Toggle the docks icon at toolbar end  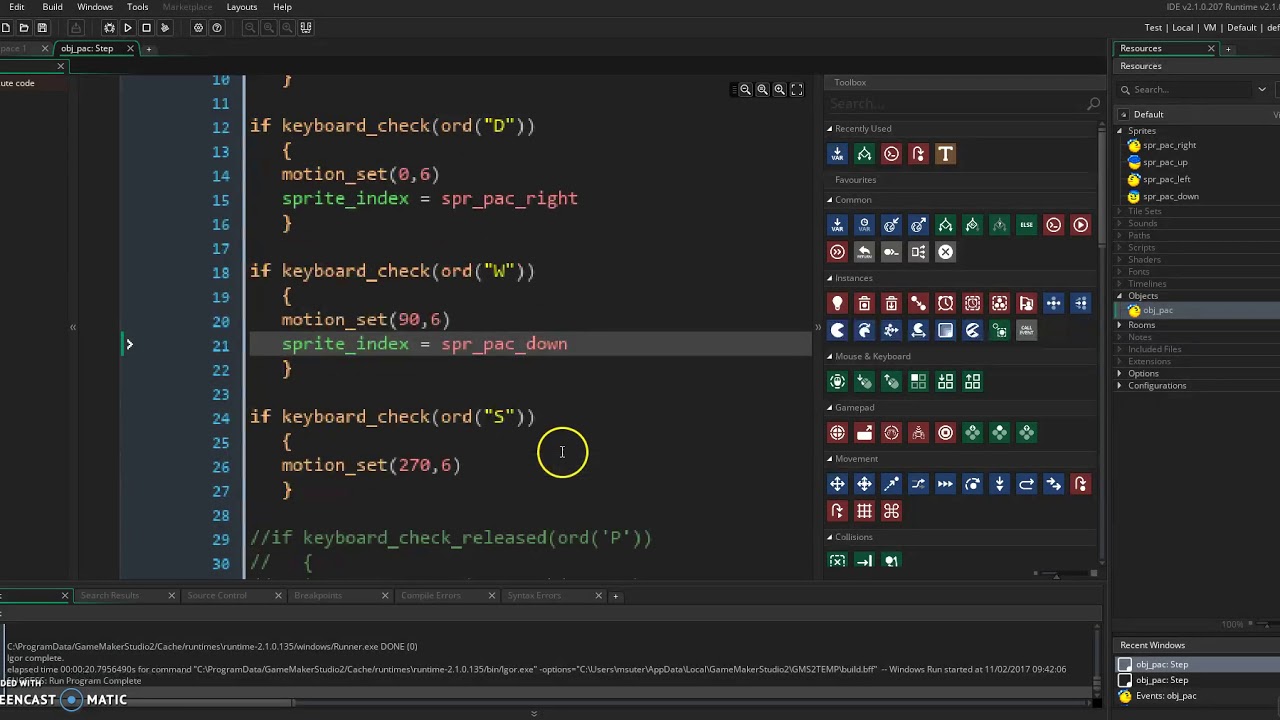tap(307, 28)
